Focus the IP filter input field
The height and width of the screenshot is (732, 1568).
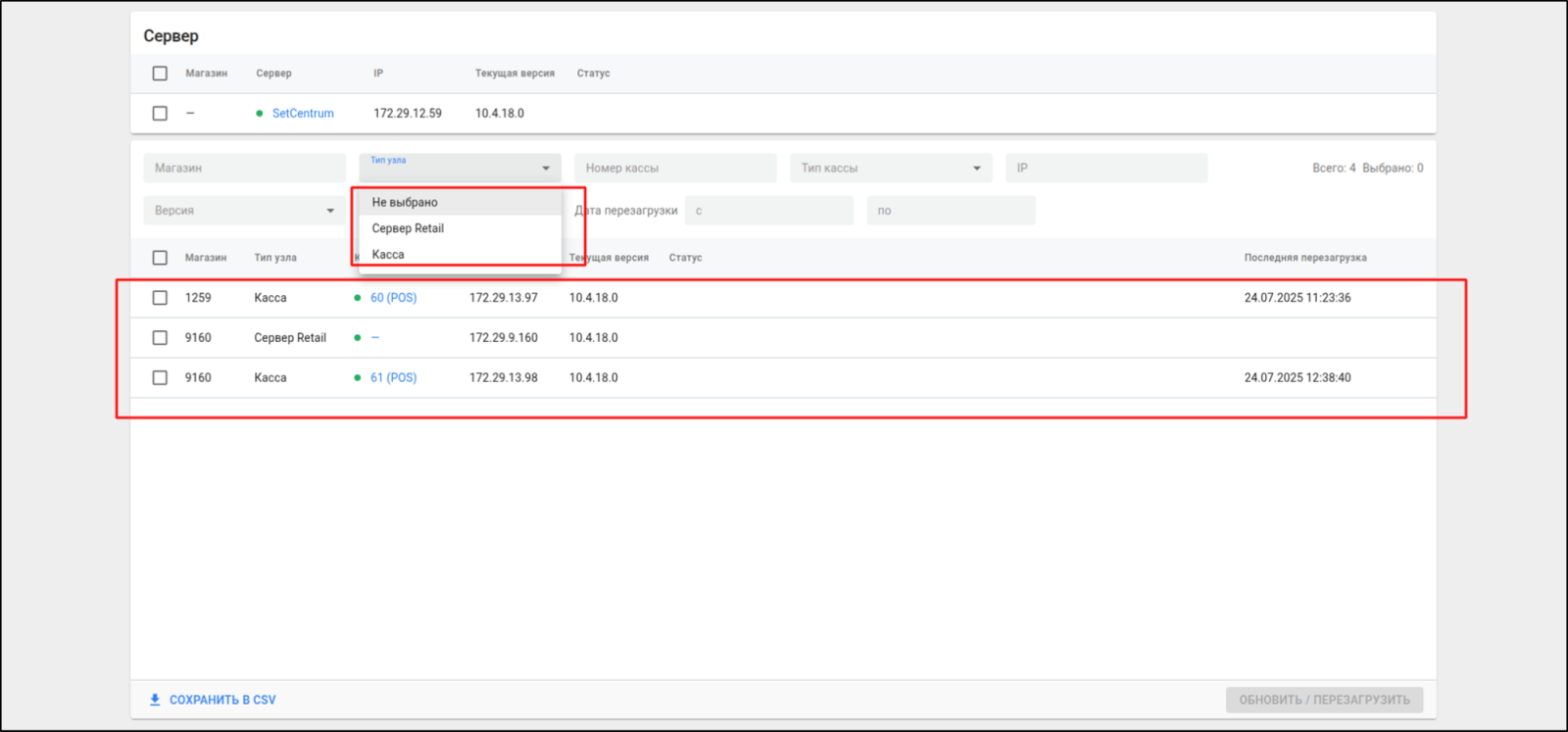(x=1105, y=169)
